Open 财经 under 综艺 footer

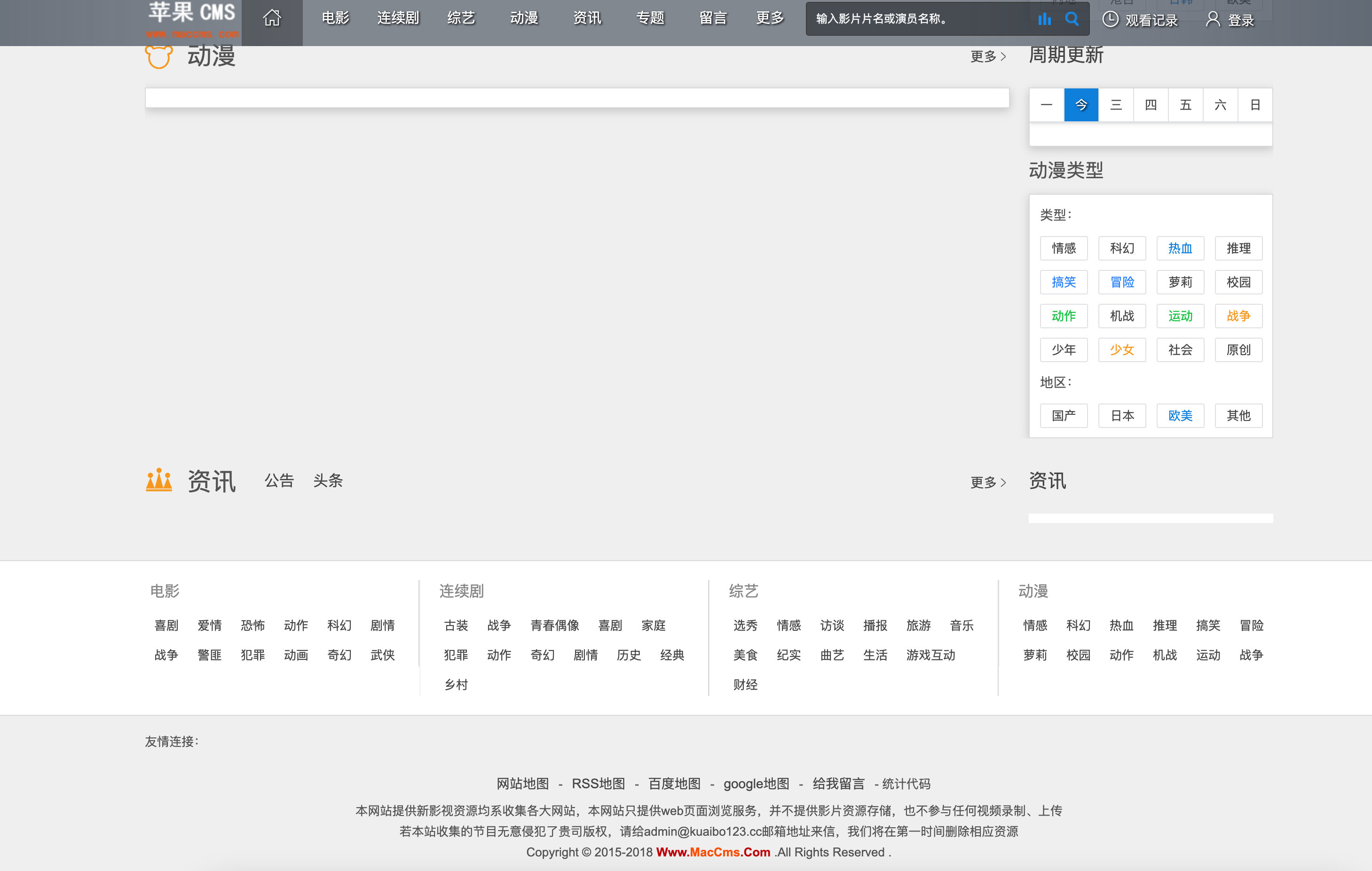(745, 685)
